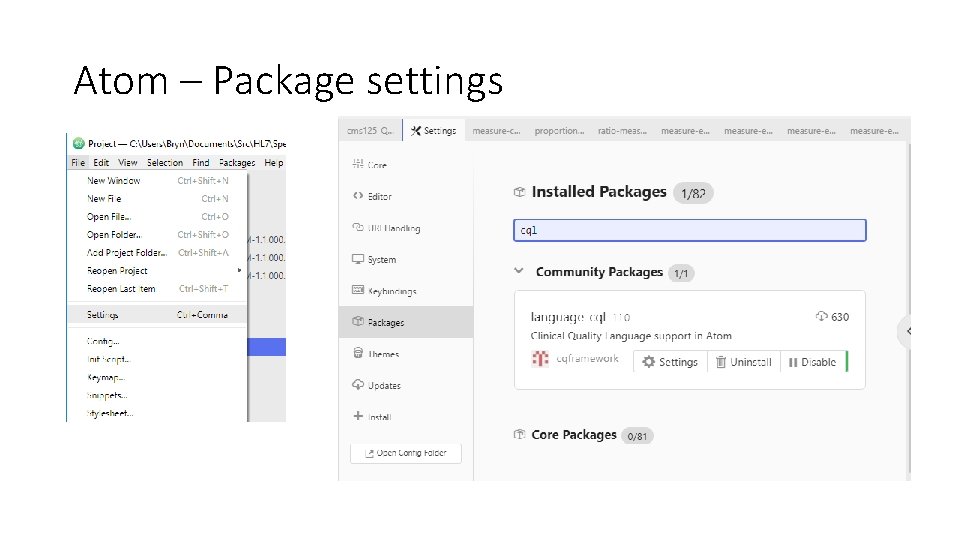Screen dimensions: 960x540
Task: Open the Edit menu
Action: pyautogui.click(x=101, y=163)
